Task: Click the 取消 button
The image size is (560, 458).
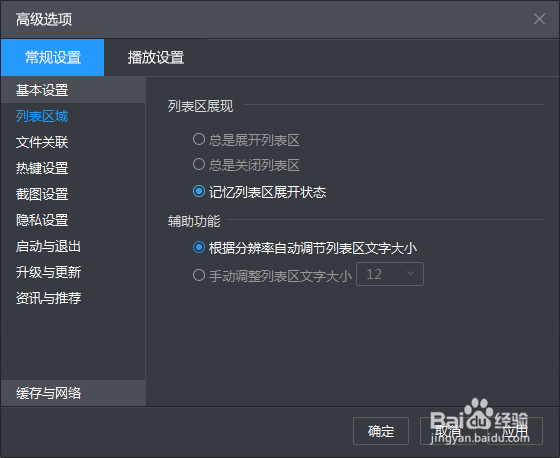Action: (x=448, y=431)
